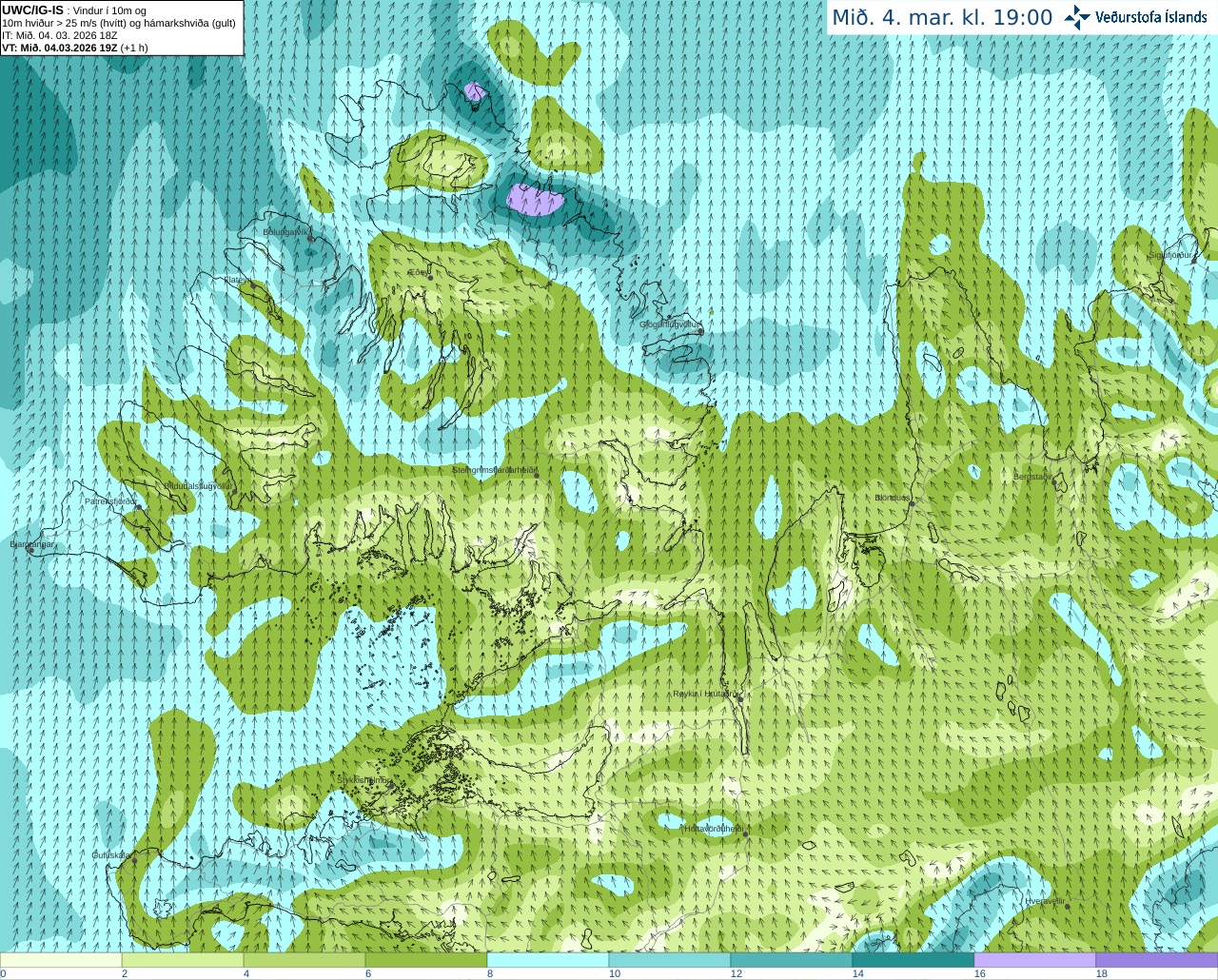
Task: Click the 2–4 m/s light green legend swatch
Action: click(183, 960)
